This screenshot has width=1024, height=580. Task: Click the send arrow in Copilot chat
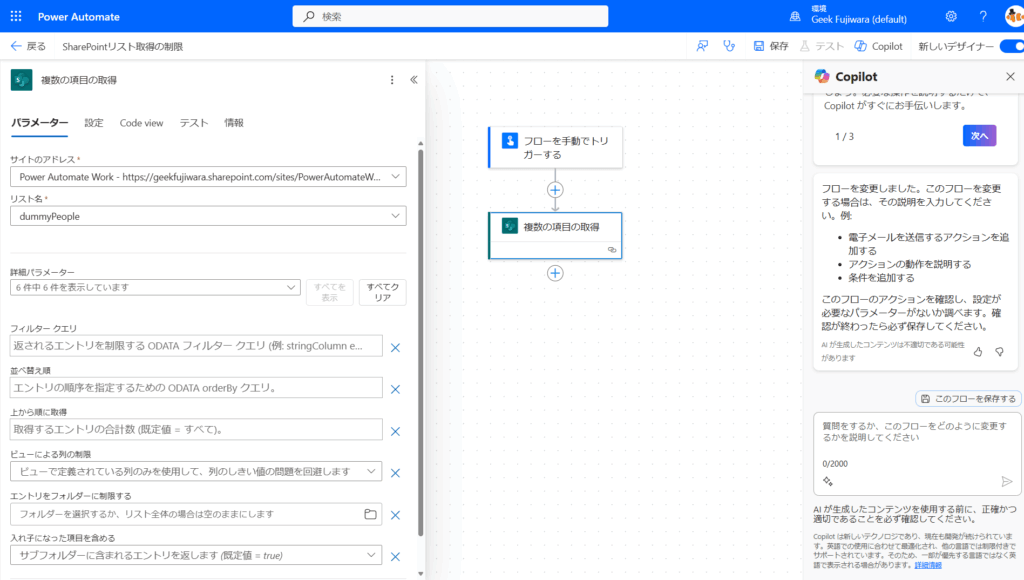tap(1006, 481)
